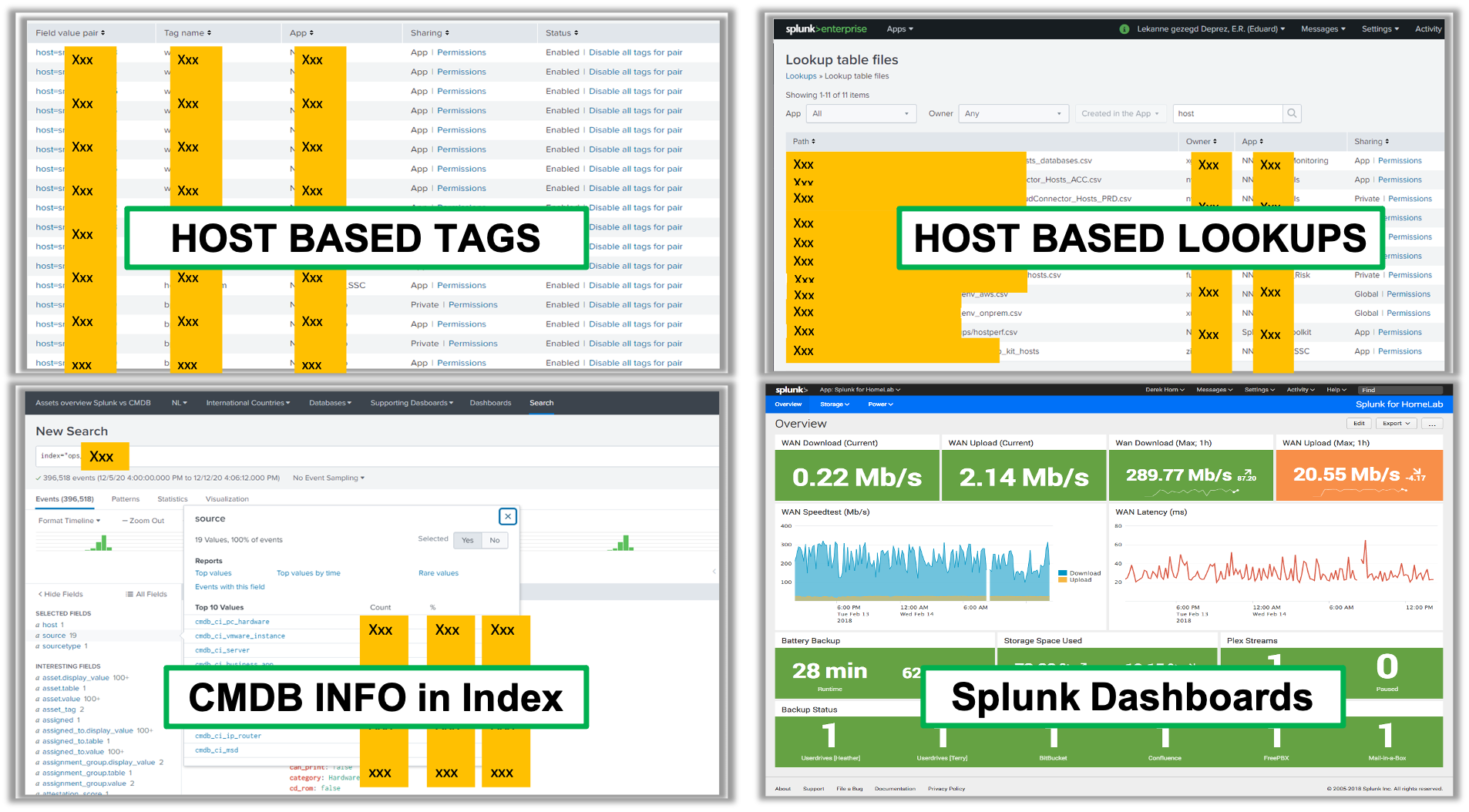1469x812 pixels.
Task: Click Hide Fields chevron in search sidebar
Action: click(61, 594)
